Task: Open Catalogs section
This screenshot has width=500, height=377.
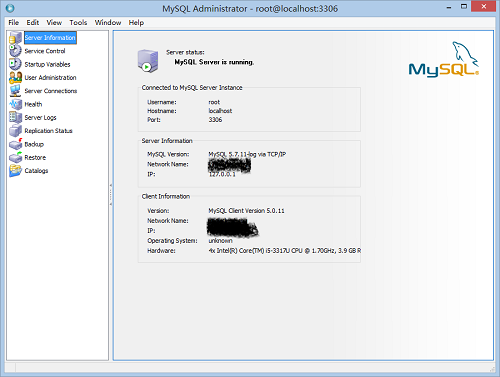Action: pos(36,171)
